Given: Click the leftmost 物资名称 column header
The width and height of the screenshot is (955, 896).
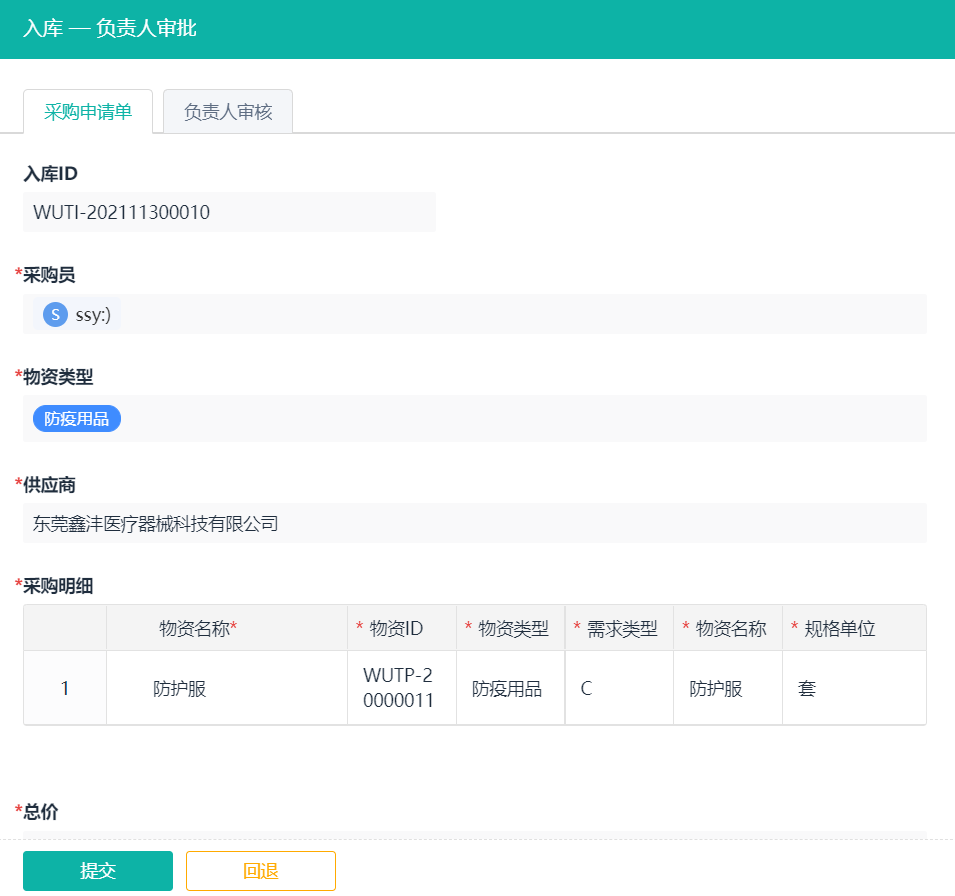Looking at the screenshot, I should pyautogui.click(x=198, y=629).
